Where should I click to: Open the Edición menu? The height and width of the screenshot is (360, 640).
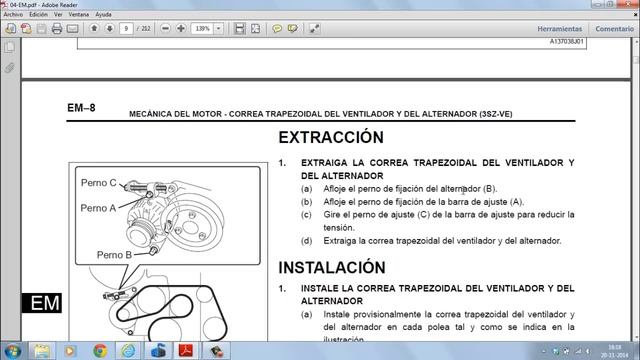38,15
